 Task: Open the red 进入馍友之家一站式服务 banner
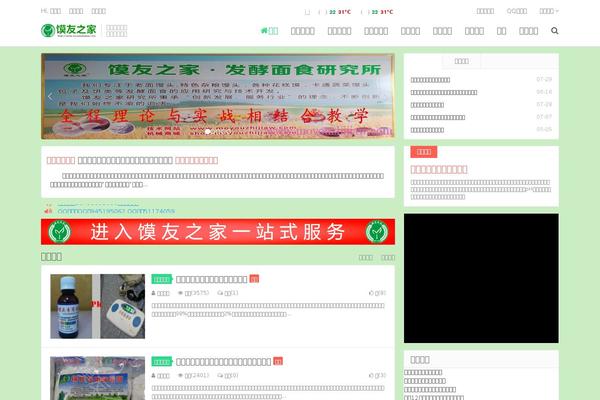(218, 232)
